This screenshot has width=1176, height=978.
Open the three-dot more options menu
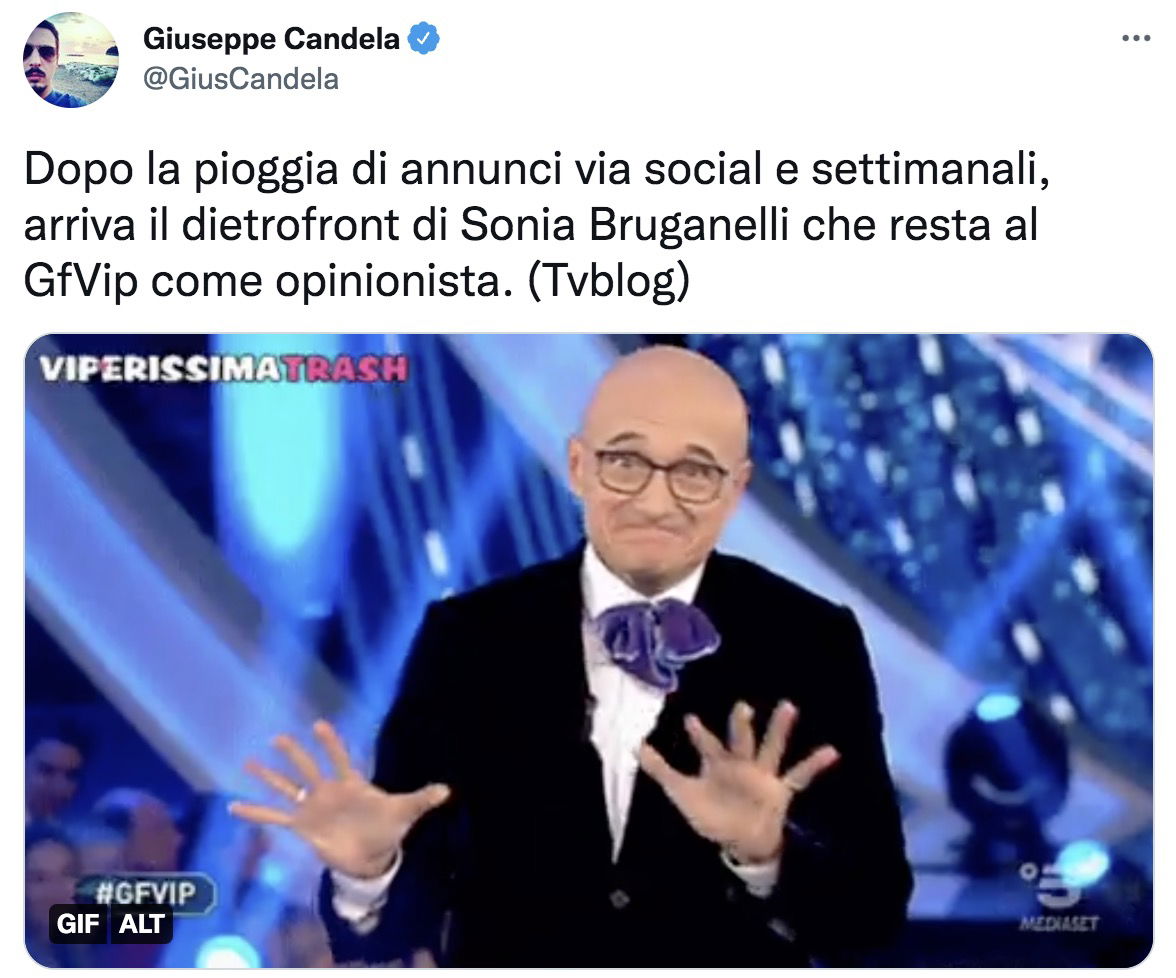[1136, 38]
